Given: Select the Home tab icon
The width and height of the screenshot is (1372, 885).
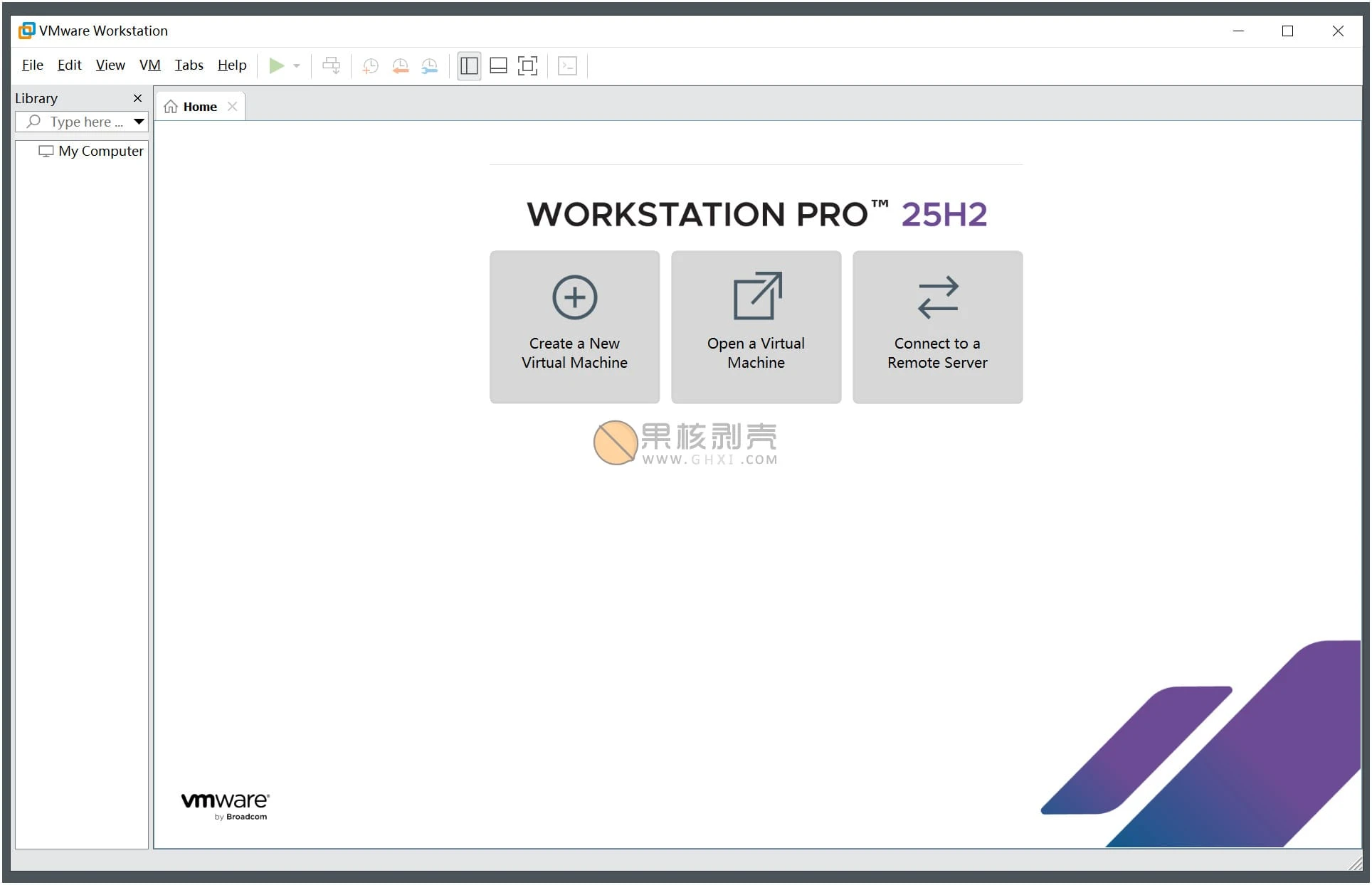Looking at the screenshot, I should click(171, 105).
